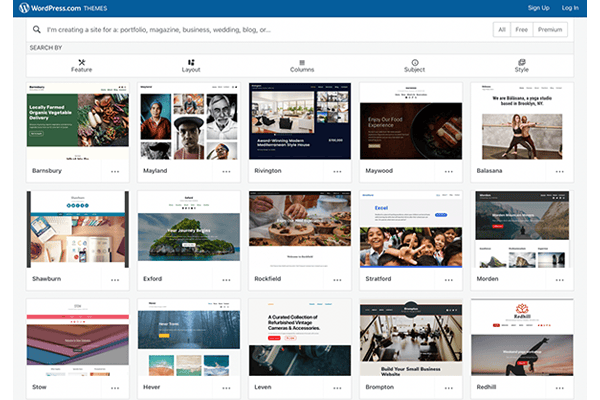Click the WordPress logo icon

24,8
